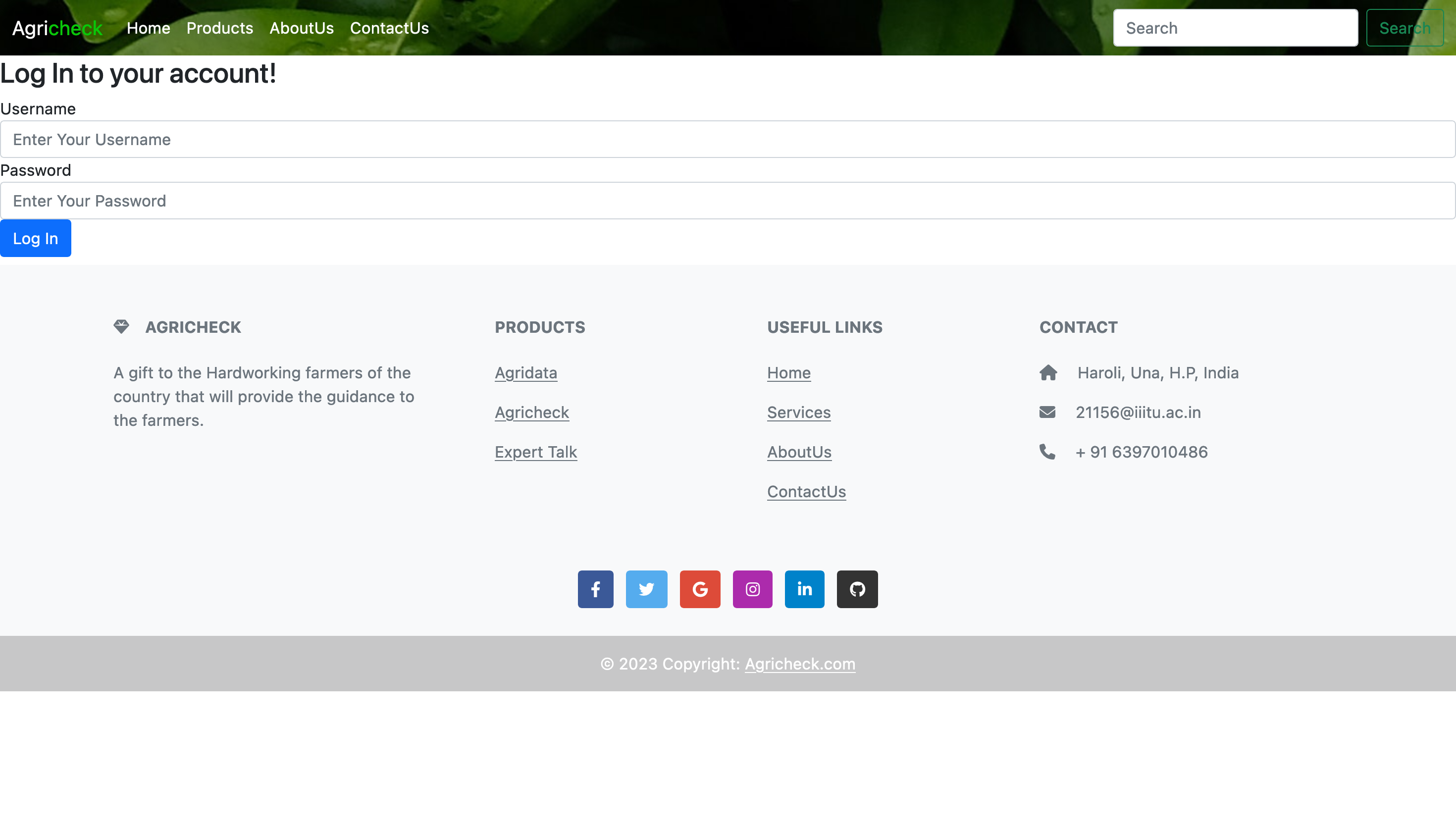Click the Agricheck navbar logo
This screenshot has height=827, width=1456.
[x=57, y=28]
